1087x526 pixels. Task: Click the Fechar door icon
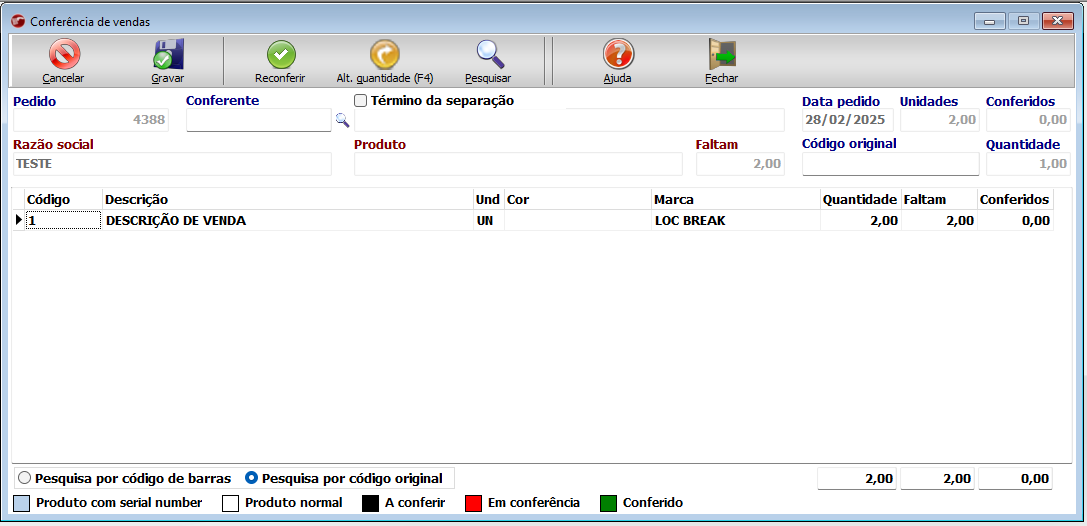(x=721, y=55)
